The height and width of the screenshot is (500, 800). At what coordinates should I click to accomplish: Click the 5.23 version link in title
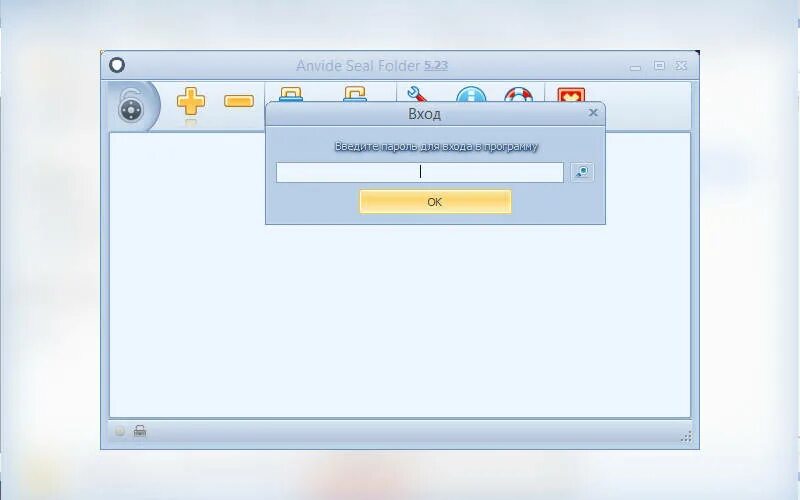(x=436, y=65)
